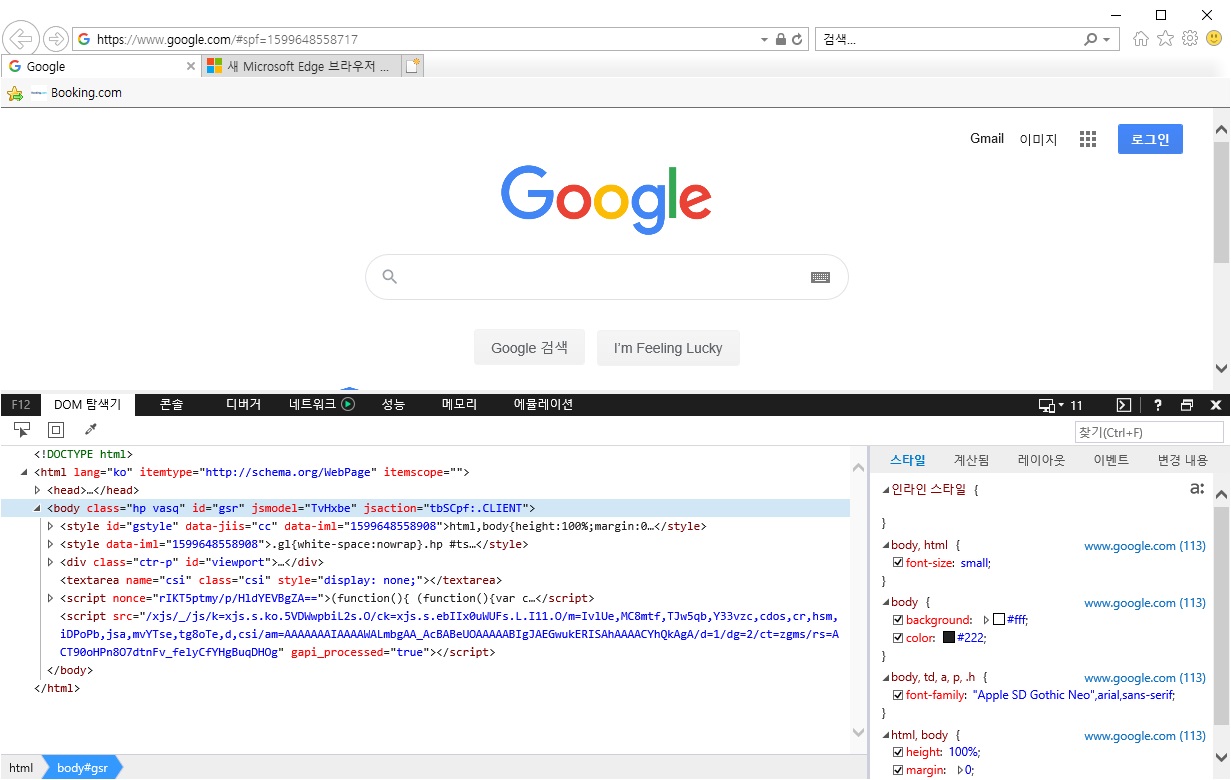Toggle the DOM element highlight box icon

click(x=56, y=430)
